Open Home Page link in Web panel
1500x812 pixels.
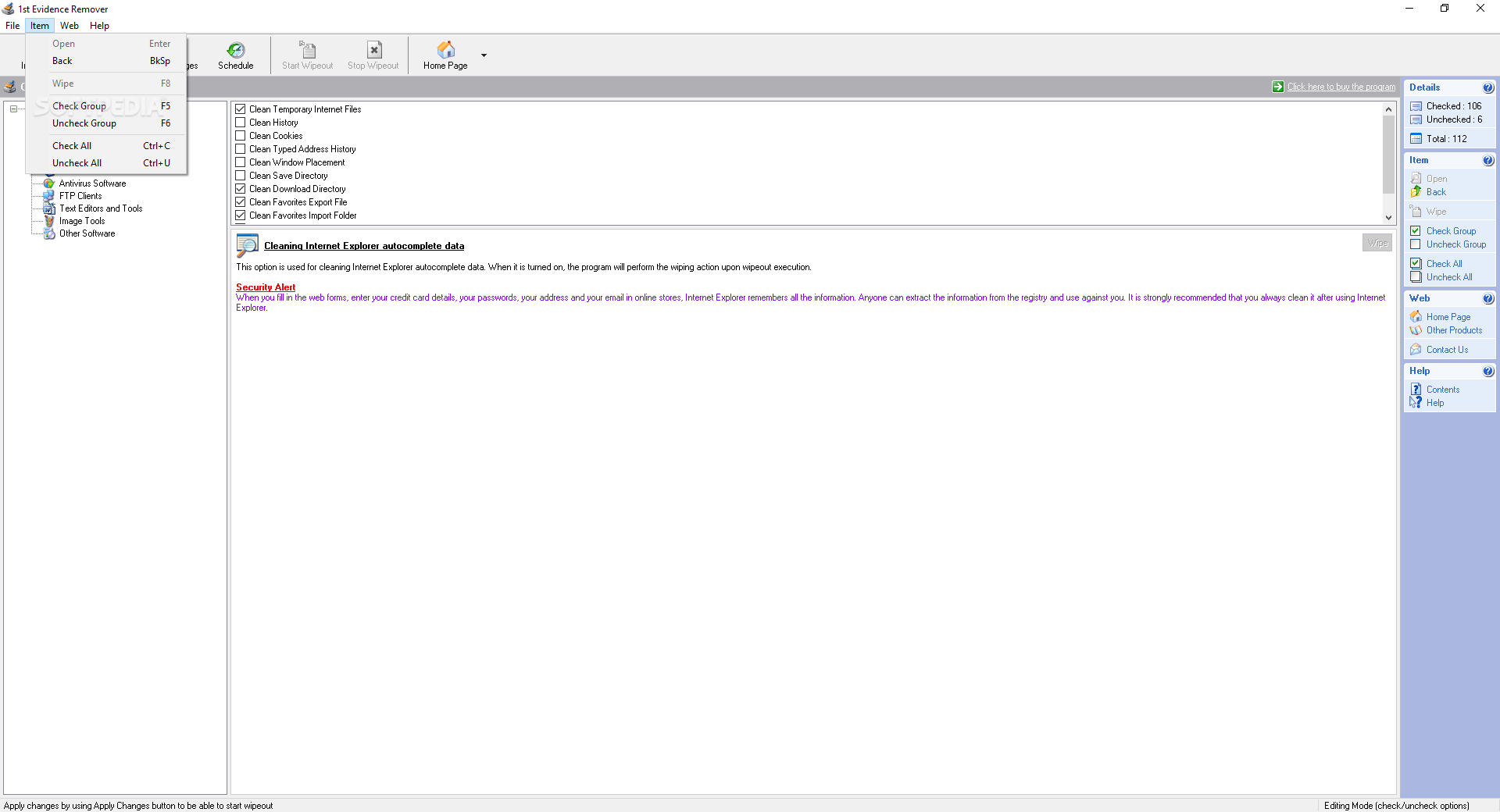coord(1448,317)
